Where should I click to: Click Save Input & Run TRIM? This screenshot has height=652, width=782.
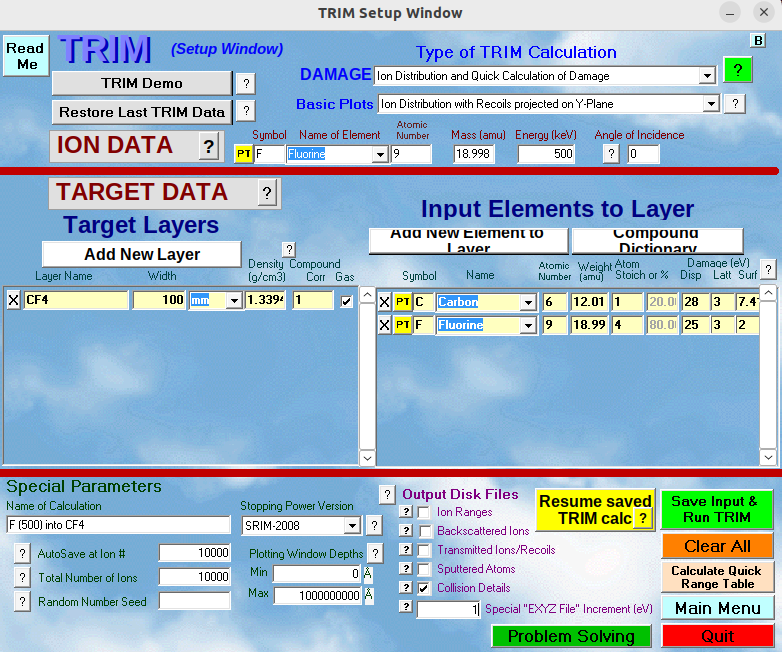(717, 509)
